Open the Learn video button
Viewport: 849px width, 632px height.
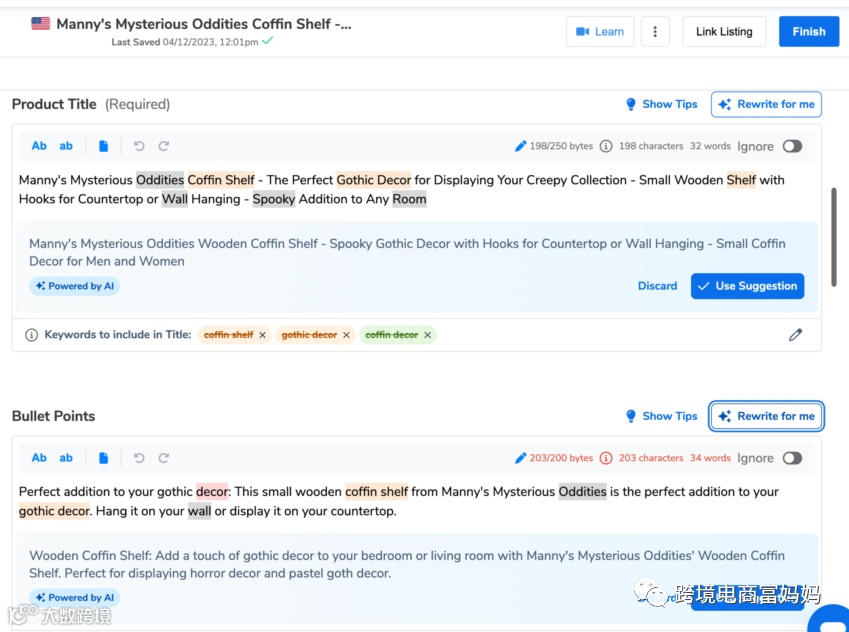600,31
